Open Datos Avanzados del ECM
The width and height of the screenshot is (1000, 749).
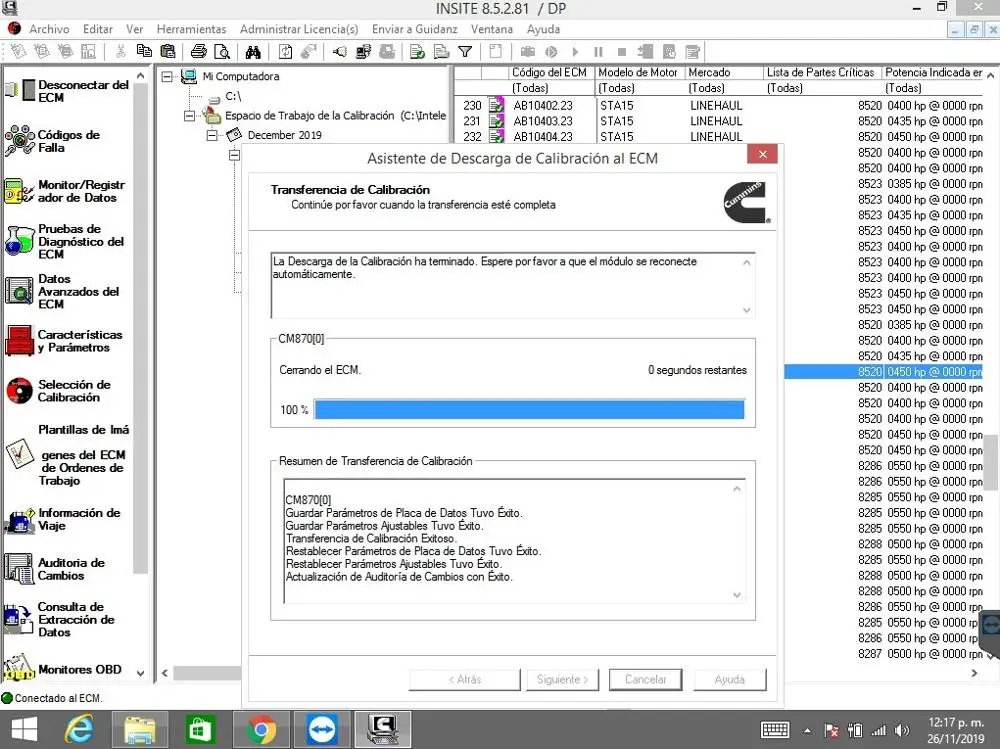point(62,292)
